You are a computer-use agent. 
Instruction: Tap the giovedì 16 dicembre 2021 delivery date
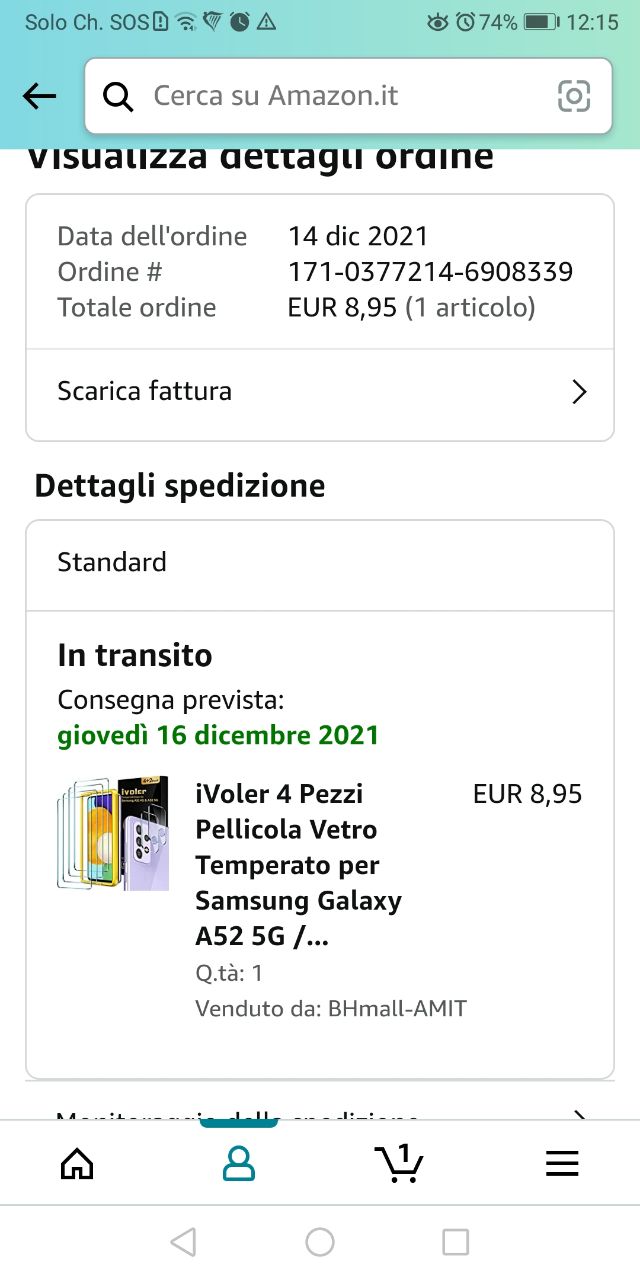click(218, 736)
